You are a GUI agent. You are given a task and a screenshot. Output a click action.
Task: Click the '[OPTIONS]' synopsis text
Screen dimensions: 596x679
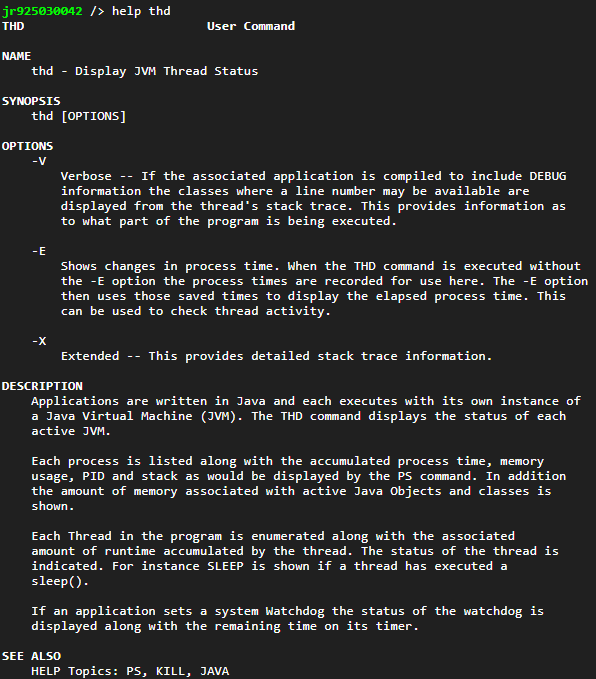(x=94, y=116)
